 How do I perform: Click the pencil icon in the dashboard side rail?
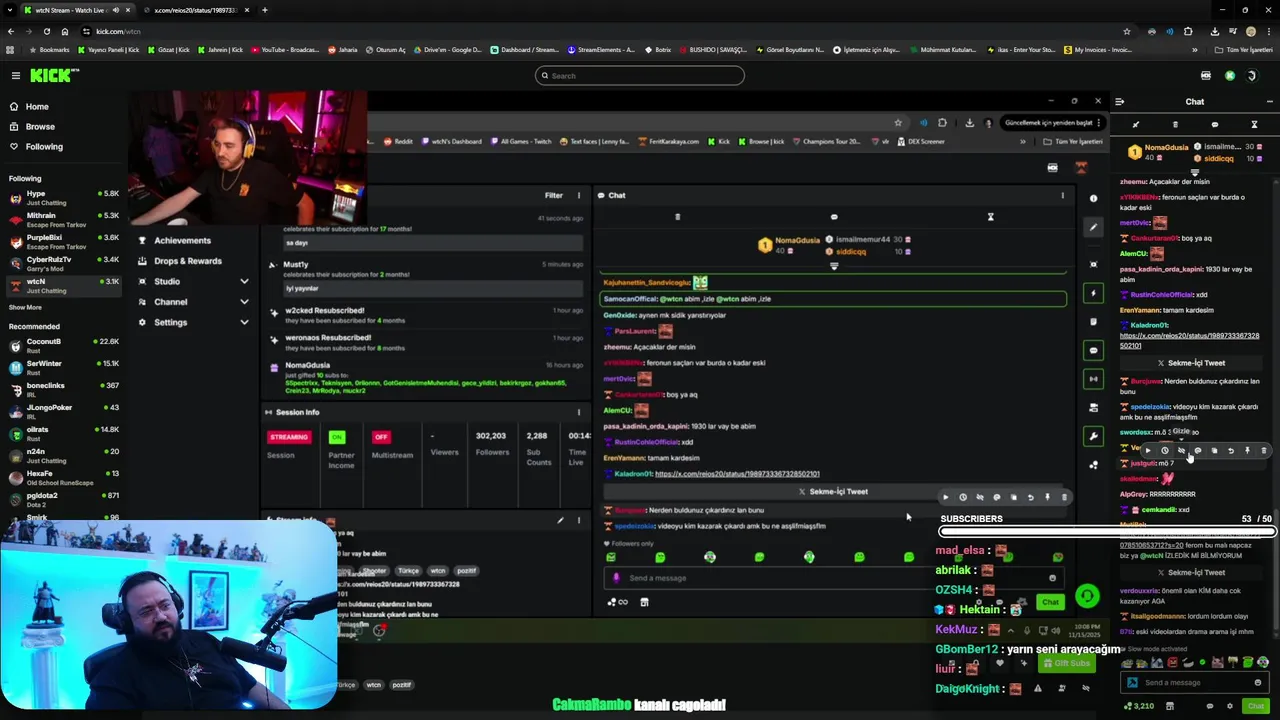tap(1093, 227)
